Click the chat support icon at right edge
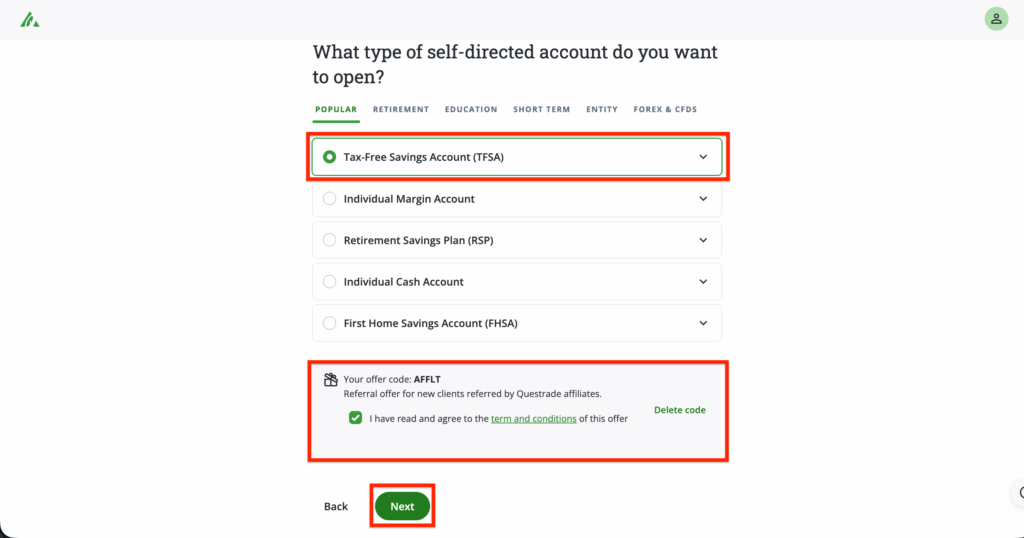1024x538 pixels. click(1019, 492)
